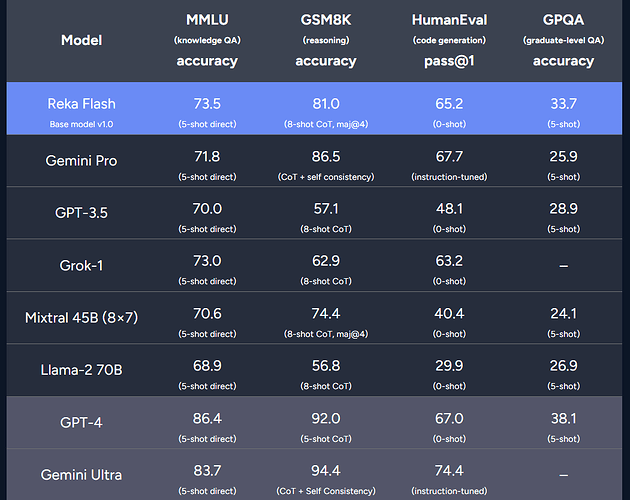Viewport: 630px width, 500px height.
Task: Select the MMLU column header
Action: point(207,20)
